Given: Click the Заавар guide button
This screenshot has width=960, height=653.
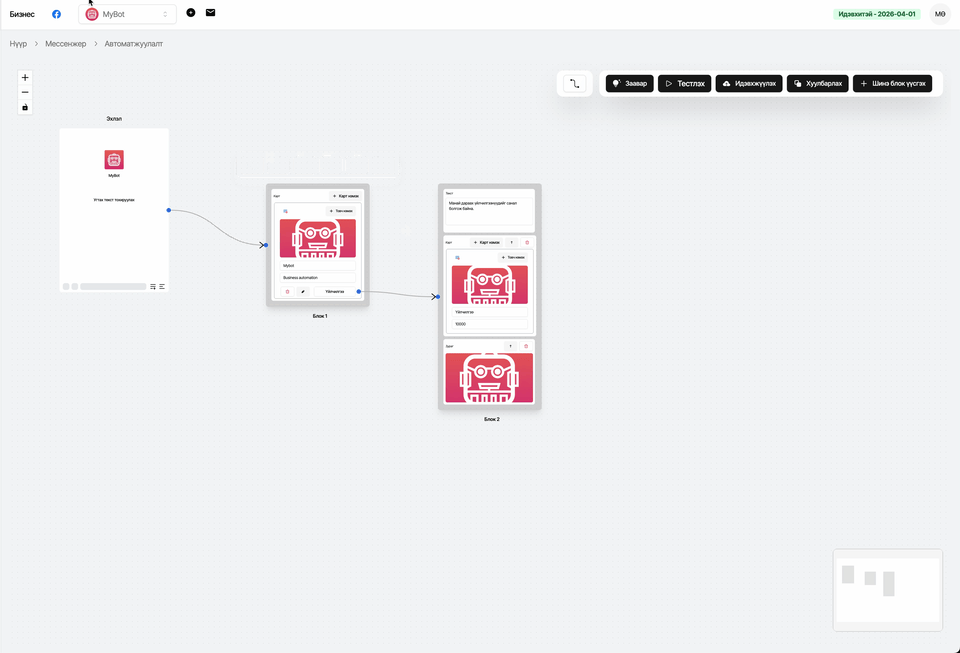Looking at the screenshot, I should point(629,84).
